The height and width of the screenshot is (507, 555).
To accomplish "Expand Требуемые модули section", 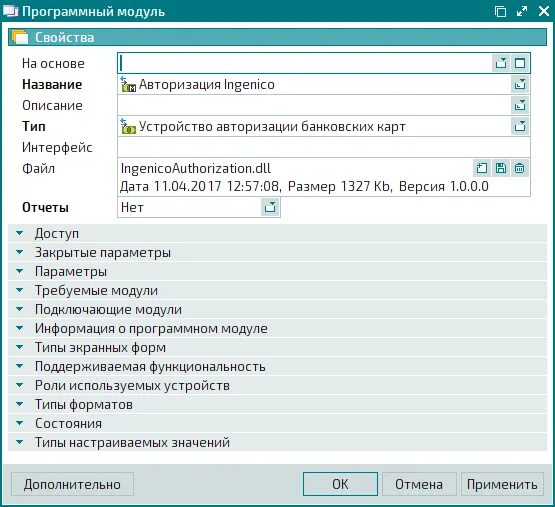I will (x=278, y=290).
